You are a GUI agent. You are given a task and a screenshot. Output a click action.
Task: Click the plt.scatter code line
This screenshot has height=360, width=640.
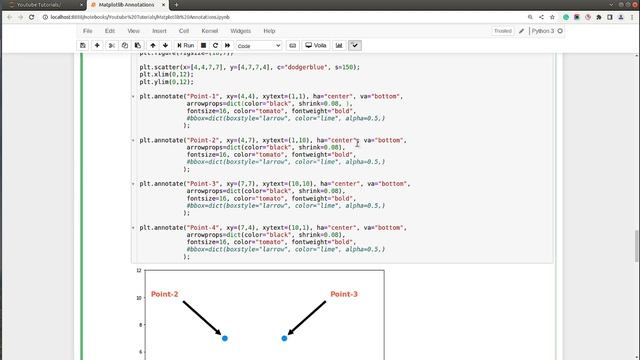(x=250, y=67)
